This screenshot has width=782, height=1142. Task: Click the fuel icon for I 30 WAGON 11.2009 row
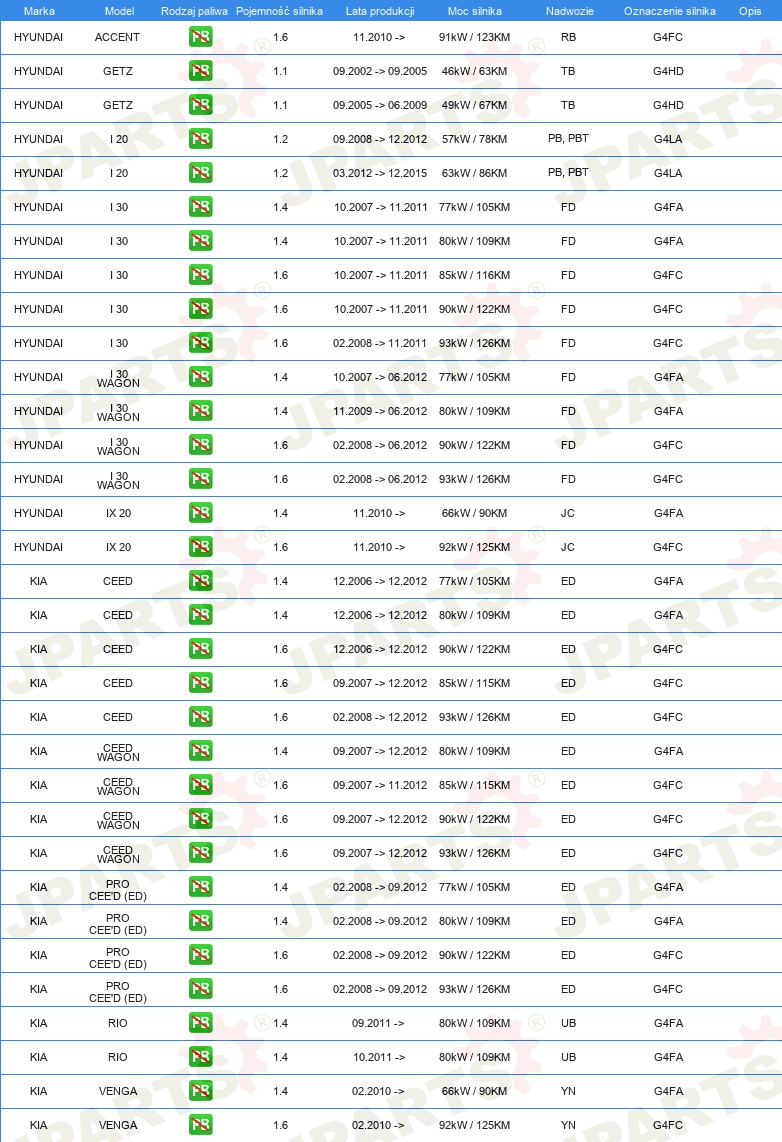pos(200,411)
